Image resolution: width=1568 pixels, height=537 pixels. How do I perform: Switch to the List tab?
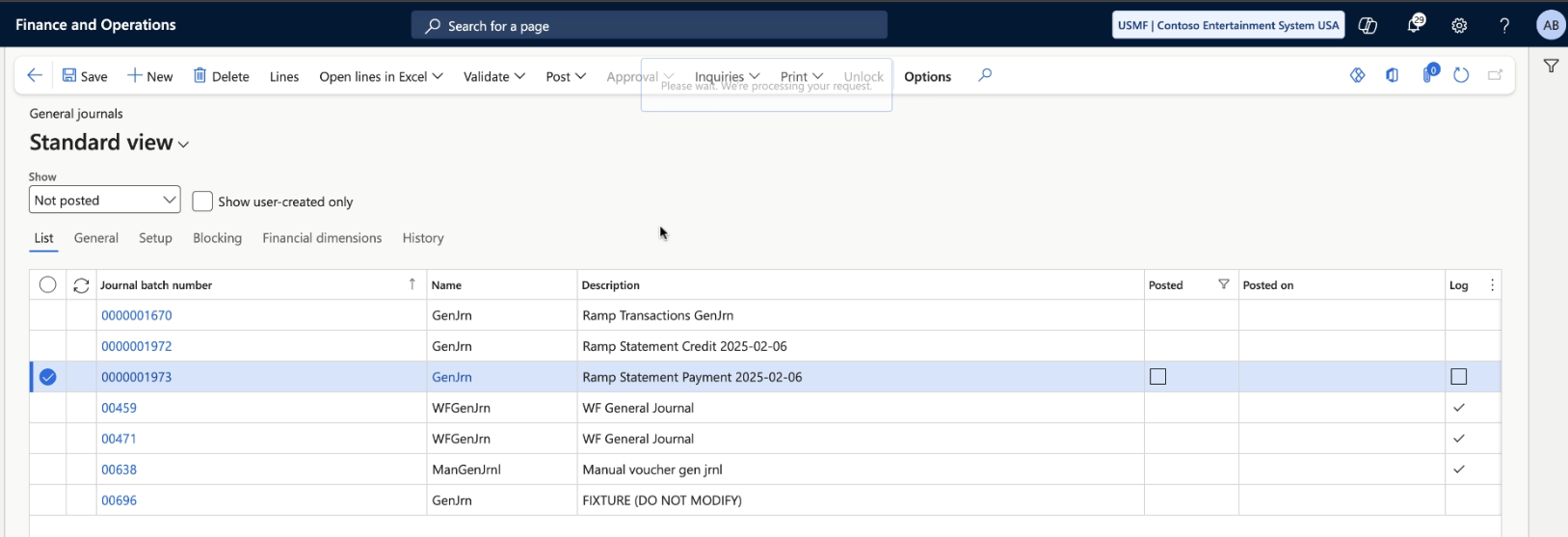44,238
